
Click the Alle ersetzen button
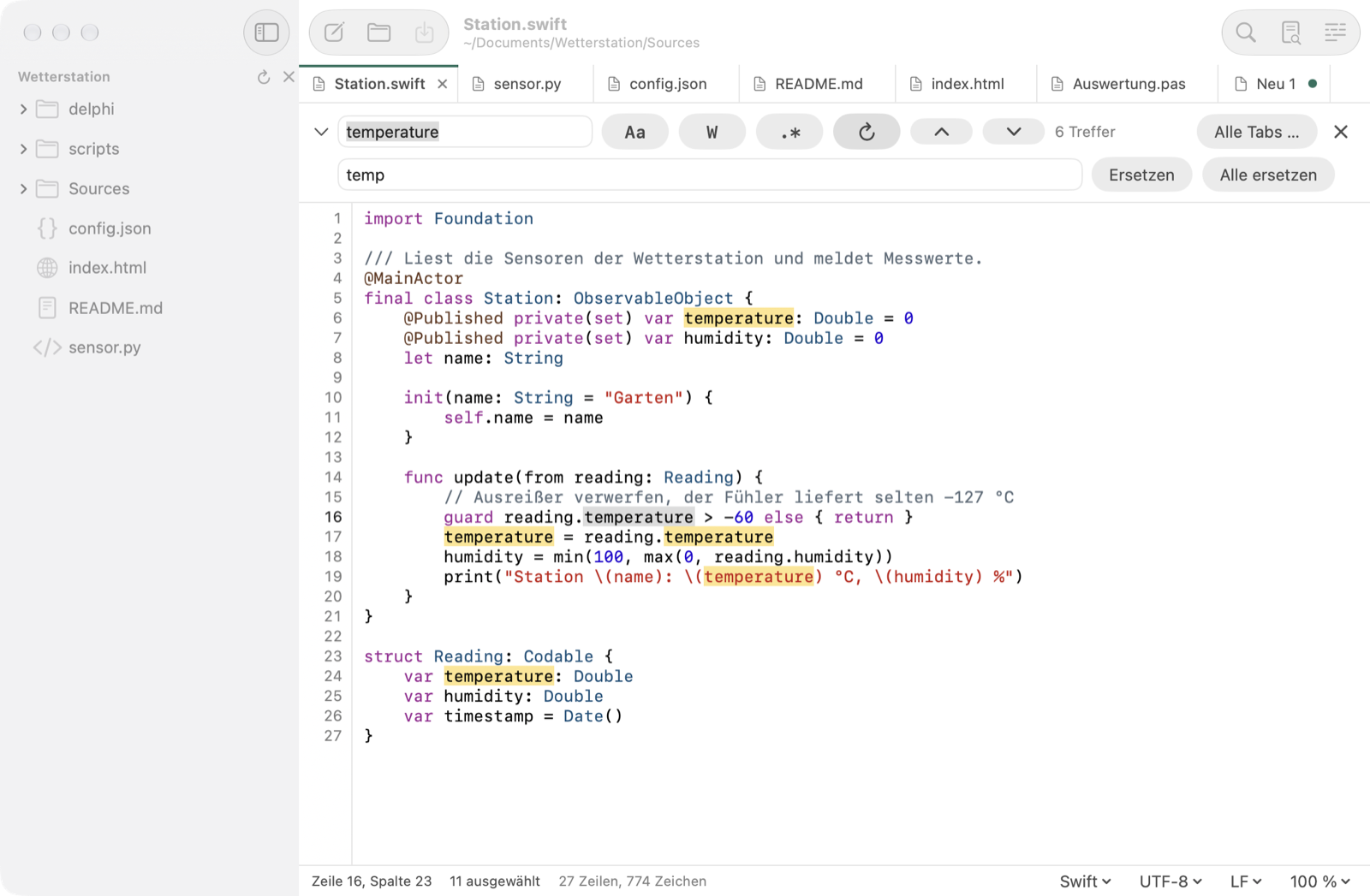point(1268,175)
